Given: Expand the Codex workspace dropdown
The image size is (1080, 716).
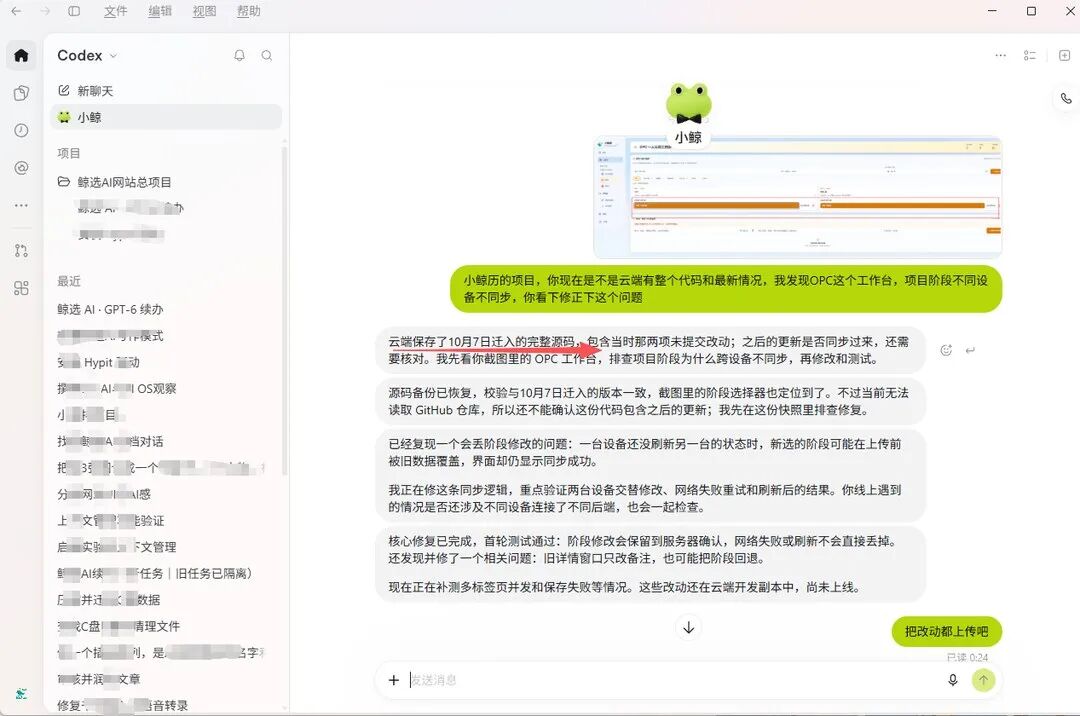Looking at the screenshot, I should point(114,56).
